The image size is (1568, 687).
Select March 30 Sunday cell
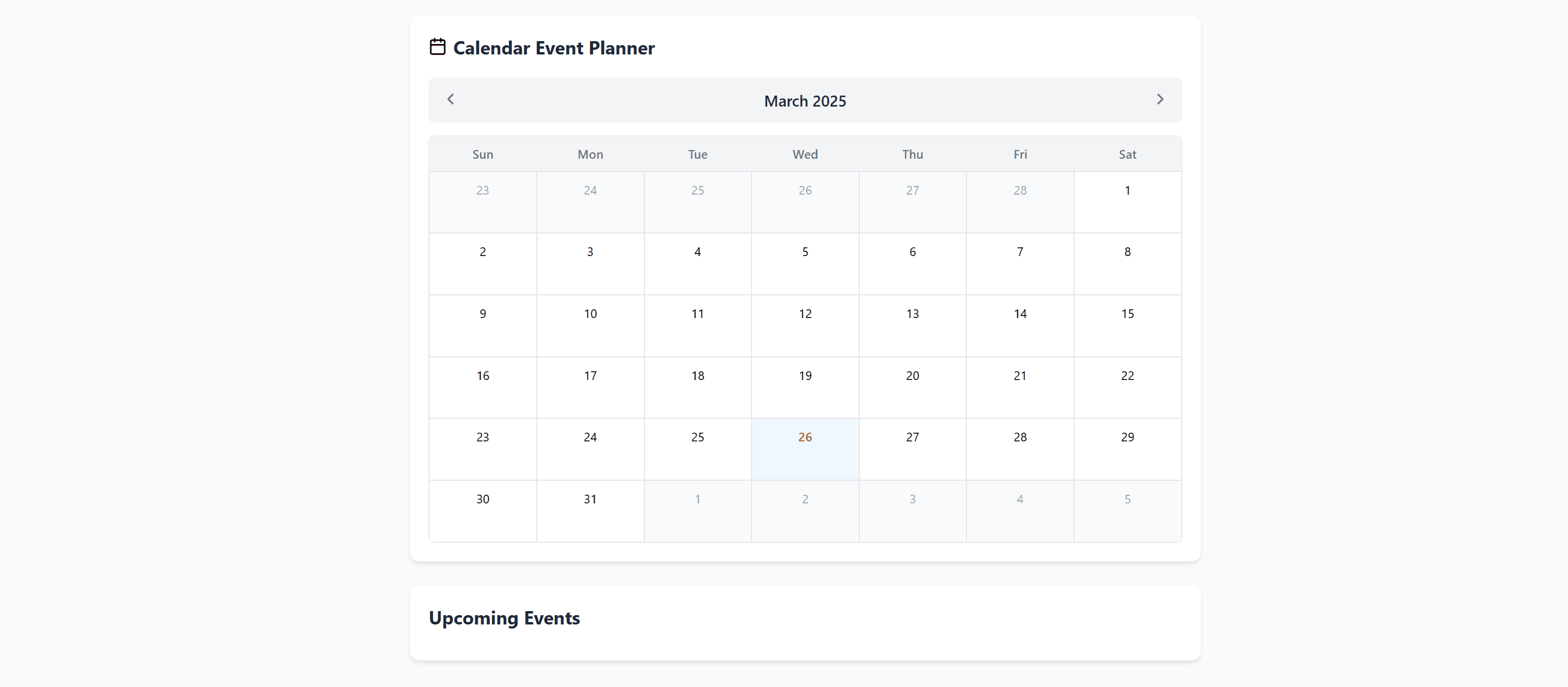click(483, 511)
